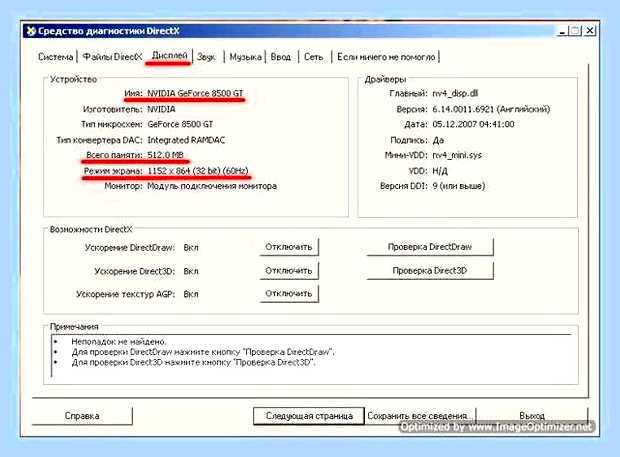Image resolution: width=620 pixels, height=457 pixels.
Task: Click Вкл status beside Ускорение текстур AGP
Action: pos(191,294)
